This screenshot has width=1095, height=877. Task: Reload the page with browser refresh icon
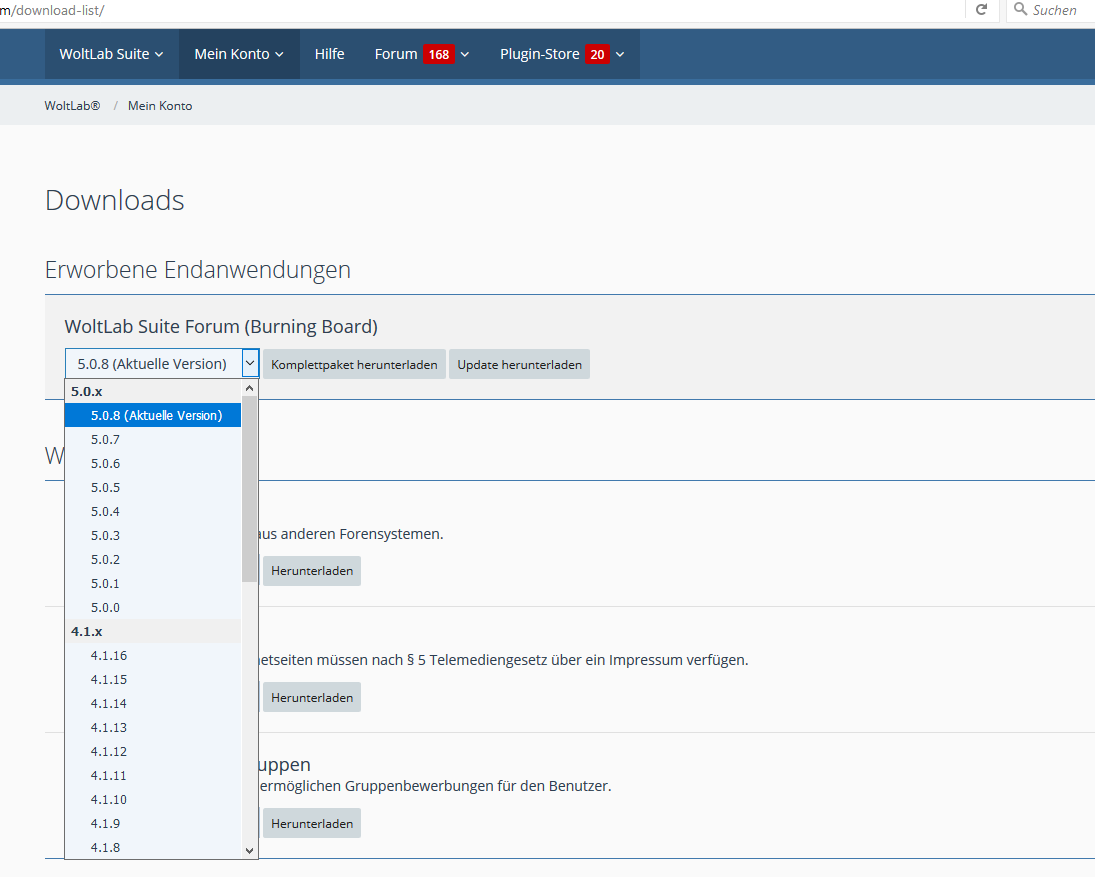(981, 9)
